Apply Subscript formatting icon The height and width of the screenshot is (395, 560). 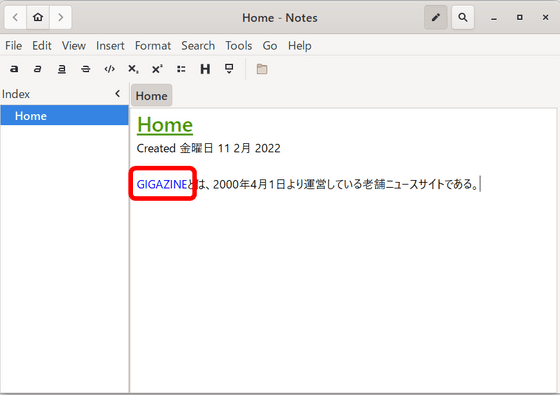[x=133, y=69]
